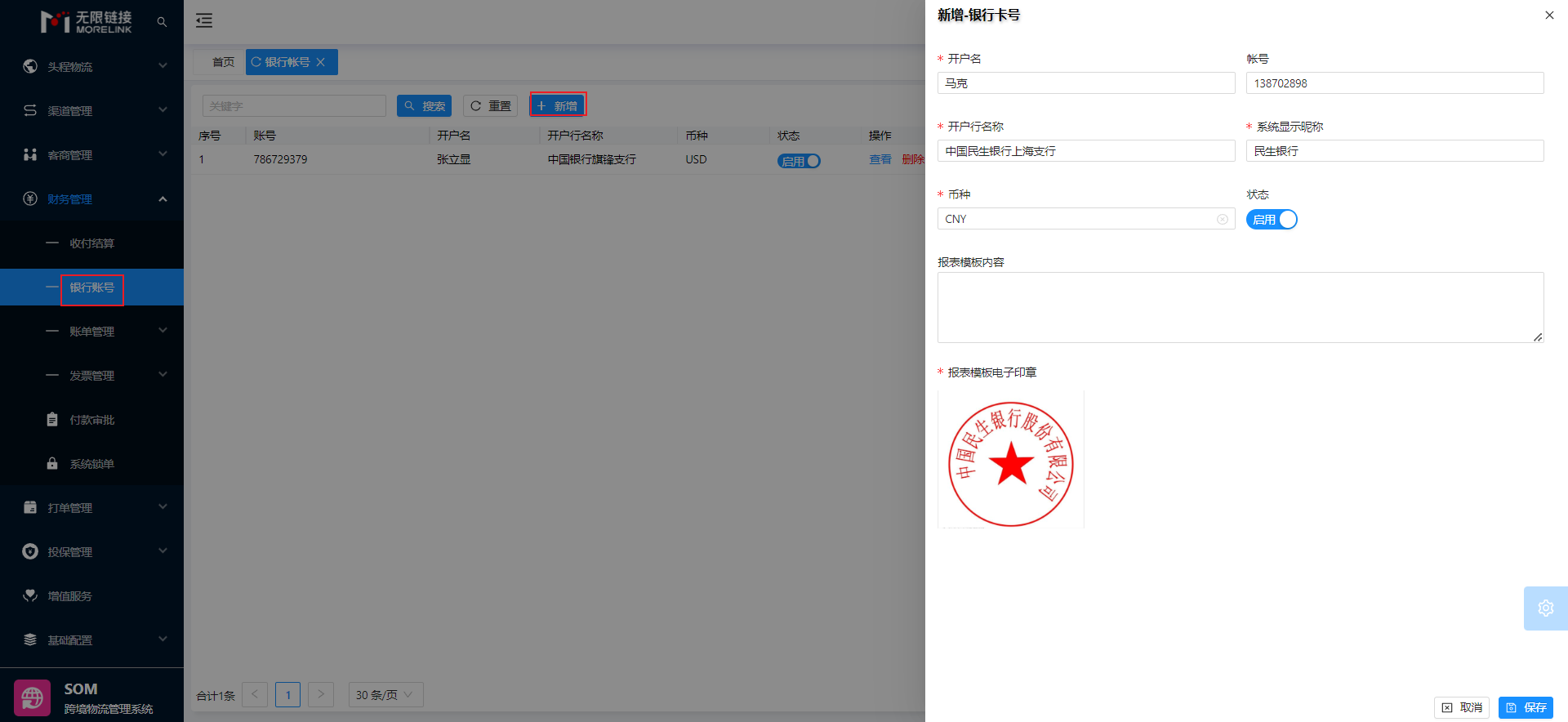This screenshot has width=1568, height=722.
Task: Click the 增值服务 heart icon
Action: pos(30,595)
